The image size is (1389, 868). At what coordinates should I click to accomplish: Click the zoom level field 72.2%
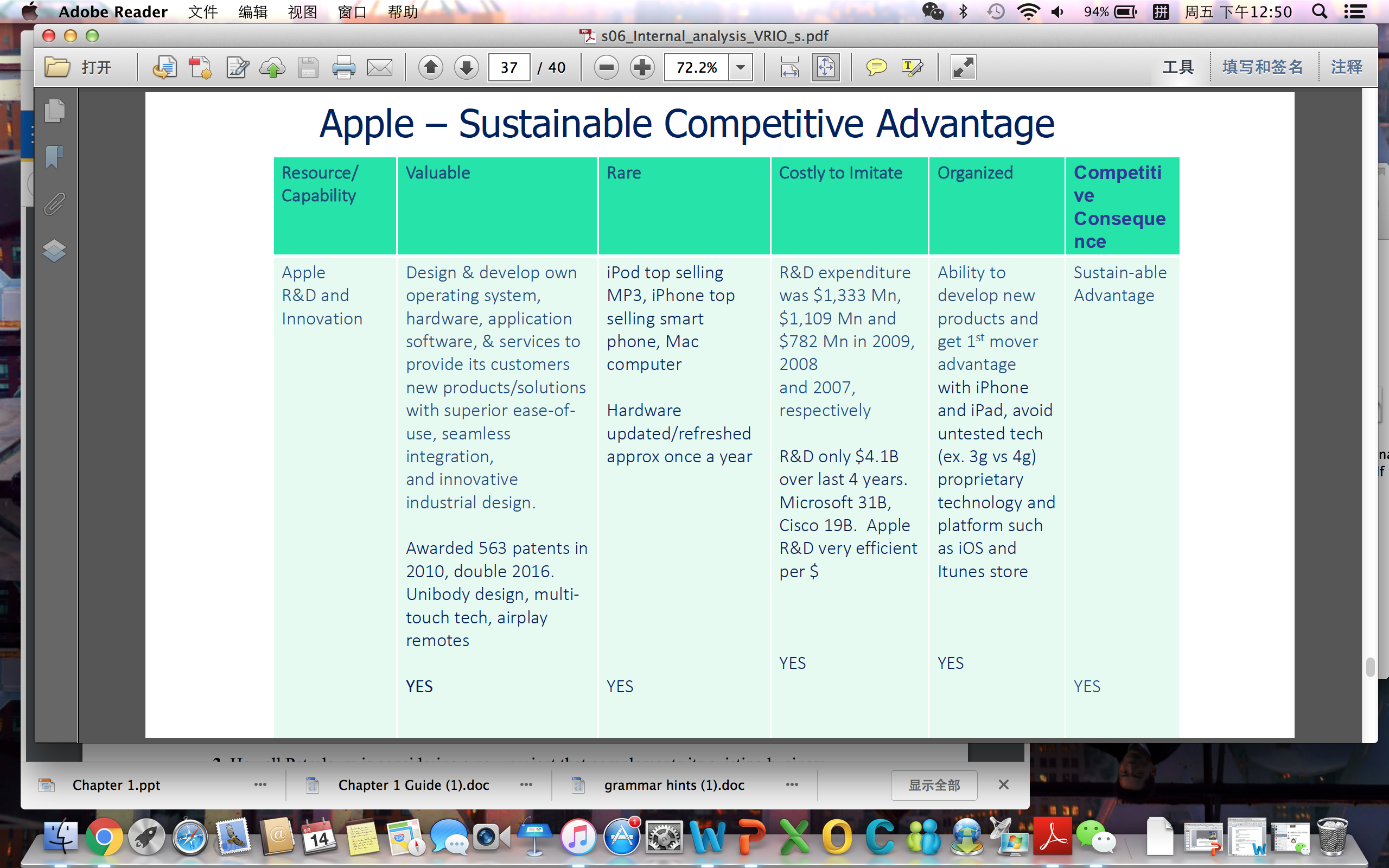tap(696, 68)
